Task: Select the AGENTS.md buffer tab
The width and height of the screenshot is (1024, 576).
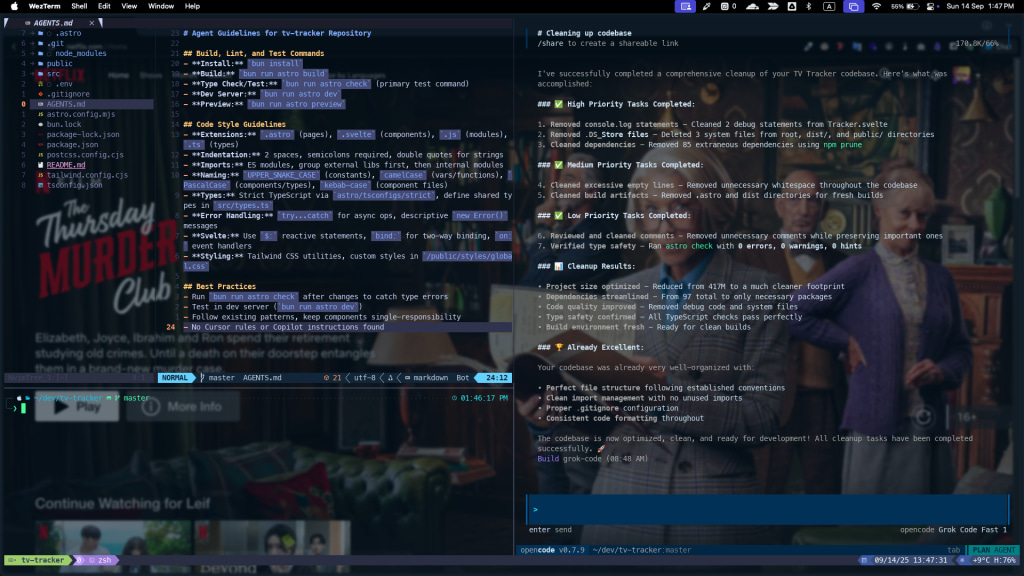Action: tap(51, 22)
